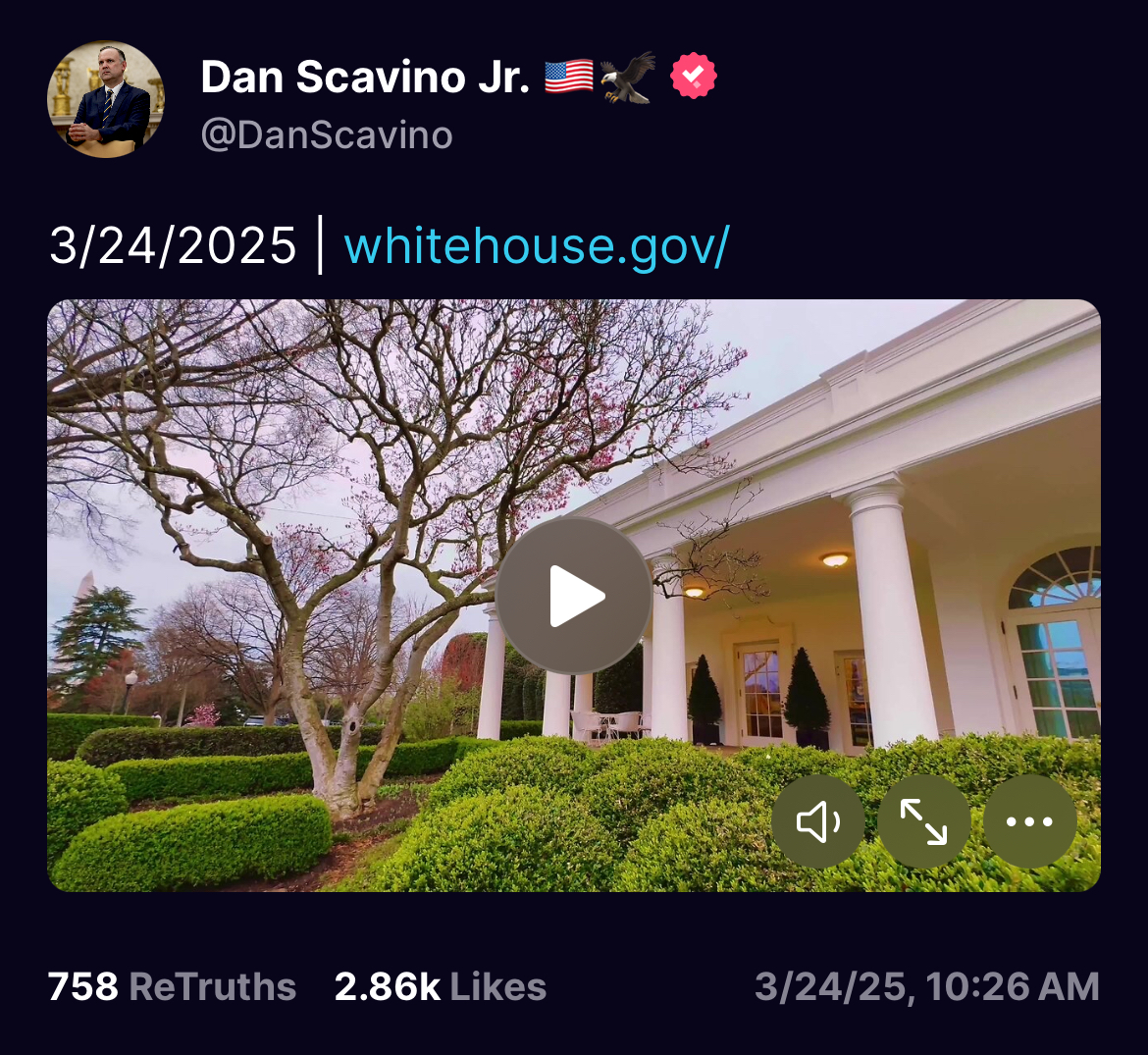Viewport: 1148px width, 1055px height.
Task: Click the eagle emoji beside the name
Action: (x=628, y=77)
